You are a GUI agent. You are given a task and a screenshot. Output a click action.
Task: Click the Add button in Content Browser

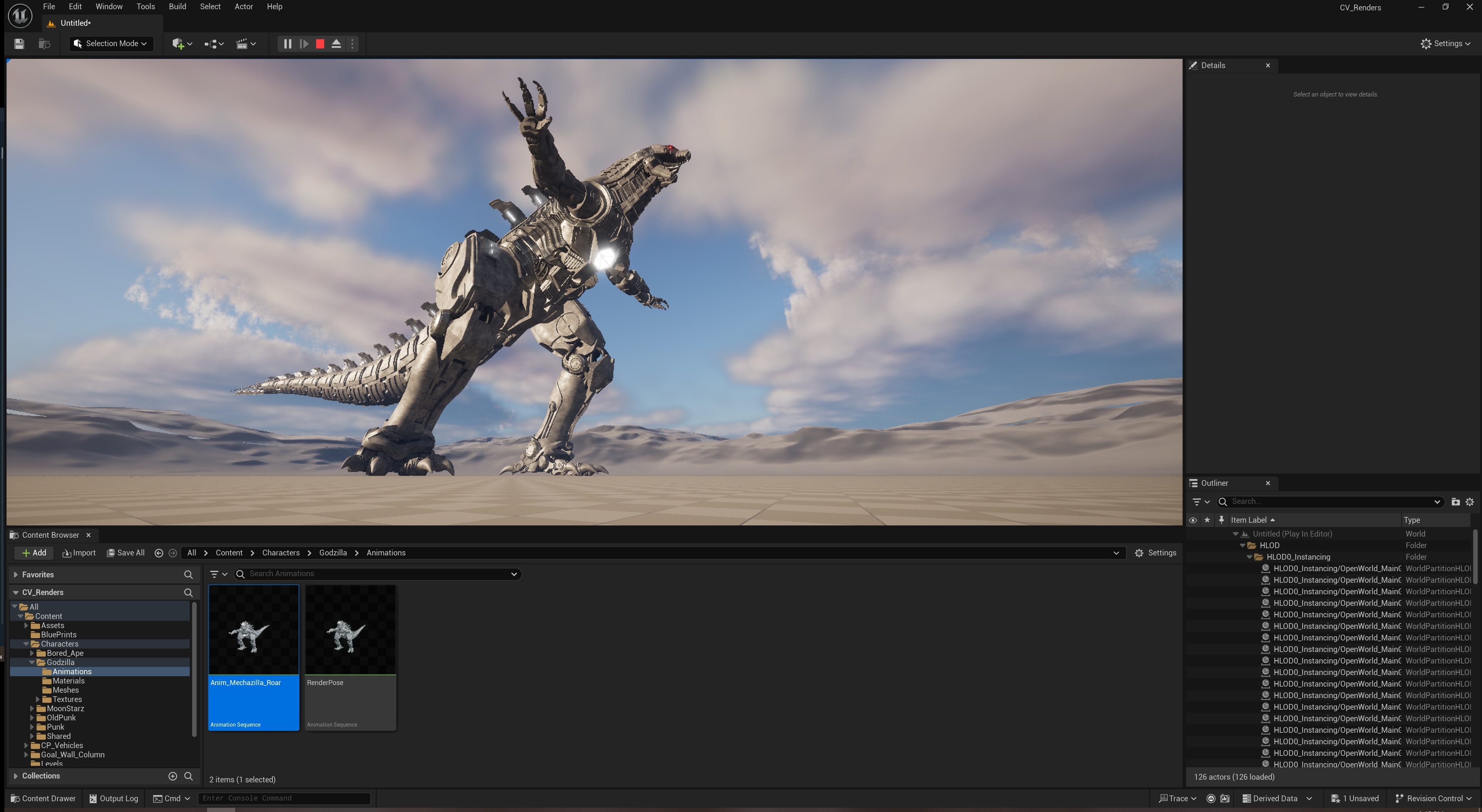tap(33, 553)
